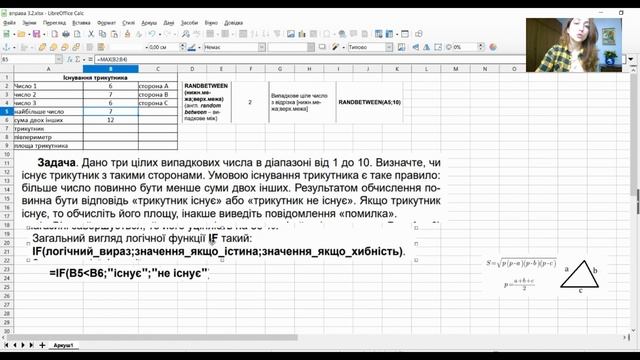The image size is (640, 360).
Task: Click the Name Box field showing B5
Action: click(x=28, y=60)
